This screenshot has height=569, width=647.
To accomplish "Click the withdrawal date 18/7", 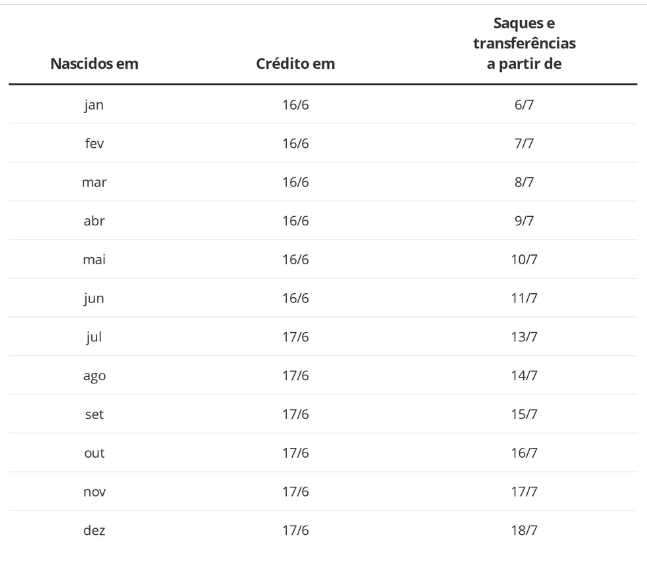I will pos(524,530).
